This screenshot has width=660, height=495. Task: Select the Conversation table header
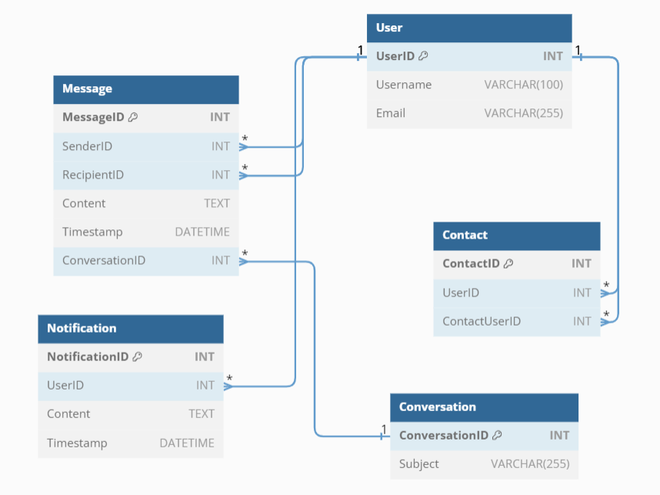pos(484,407)
